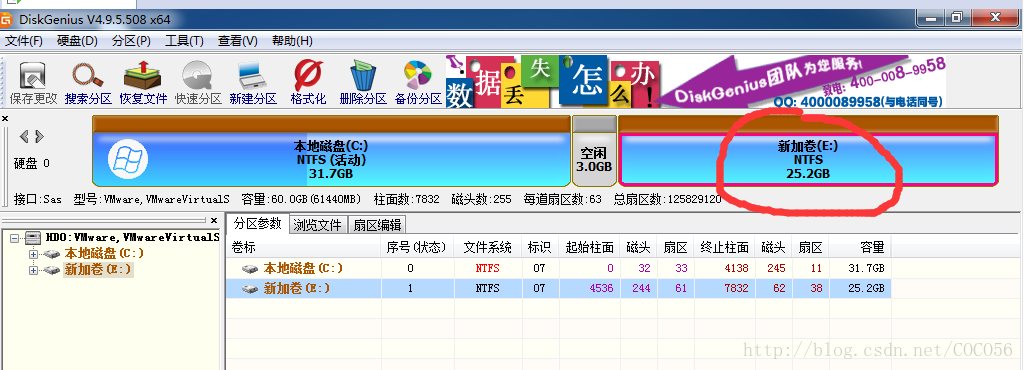Viewport: 1024px width, 370px height.
Task: Click the 卷标 column header
Action: tap(304, 247)
